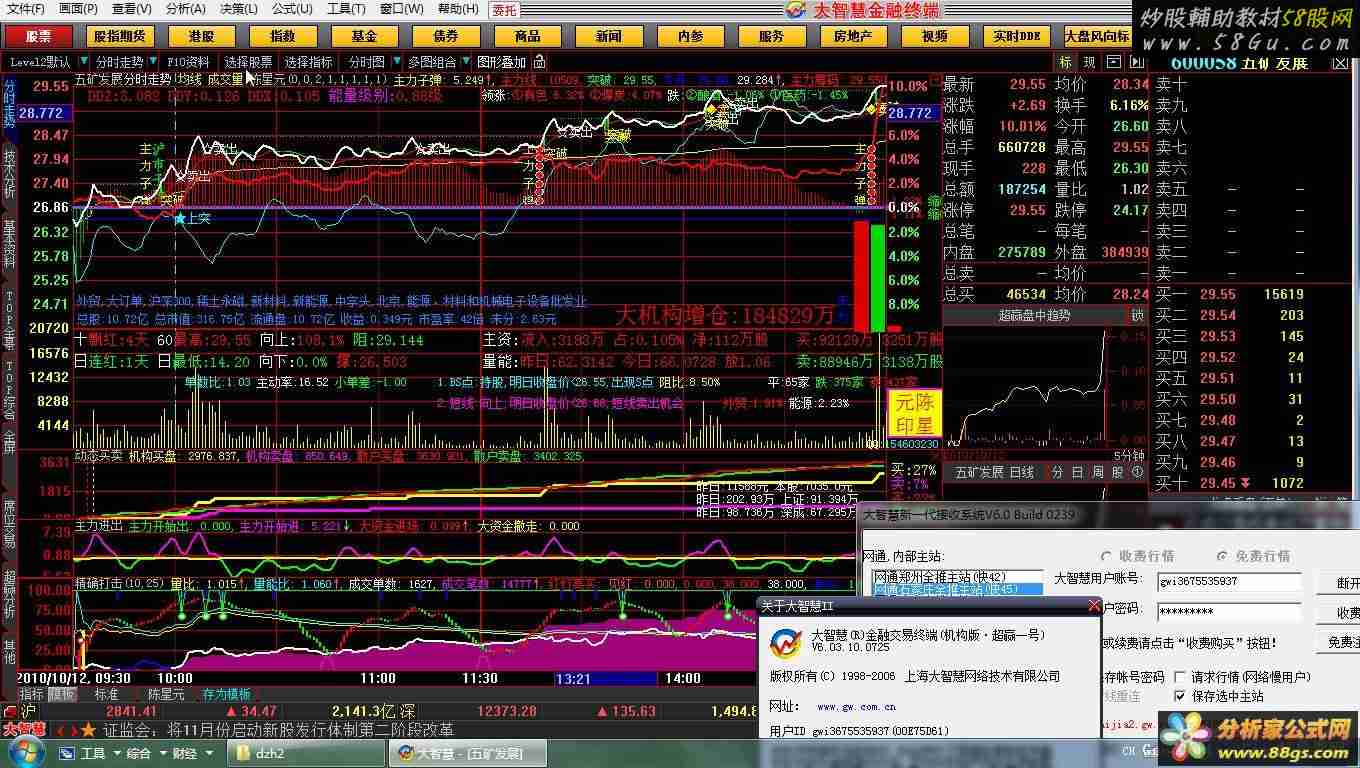Toggle 请求行情(网络慢用户) checkbox

(x=1181, y=677)
